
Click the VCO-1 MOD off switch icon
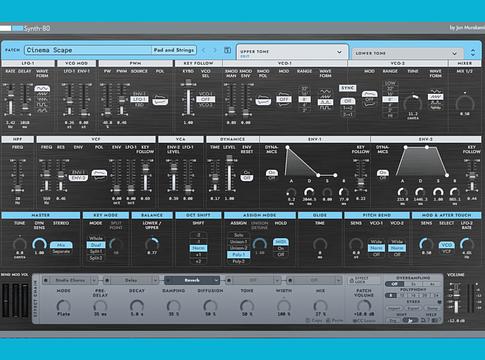click(x=283, y=99)
